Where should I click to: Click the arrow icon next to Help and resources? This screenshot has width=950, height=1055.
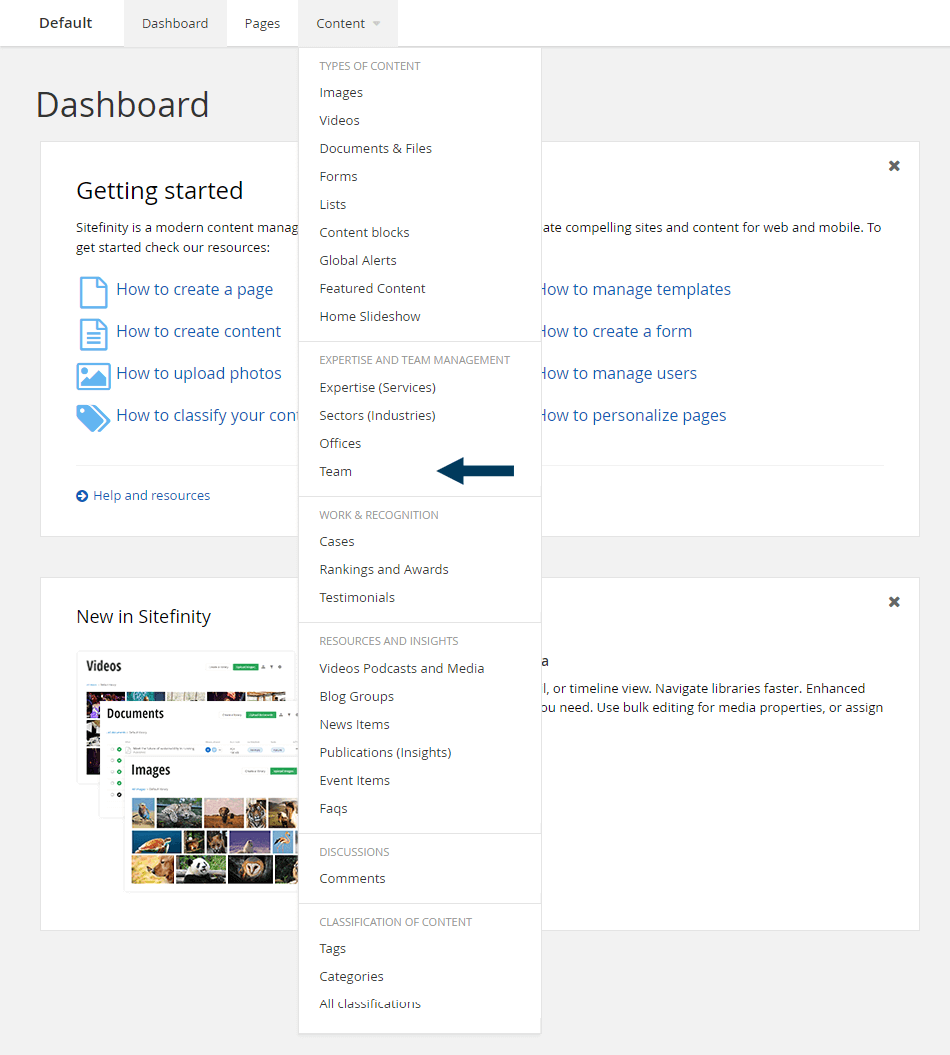tap(82, 496)
